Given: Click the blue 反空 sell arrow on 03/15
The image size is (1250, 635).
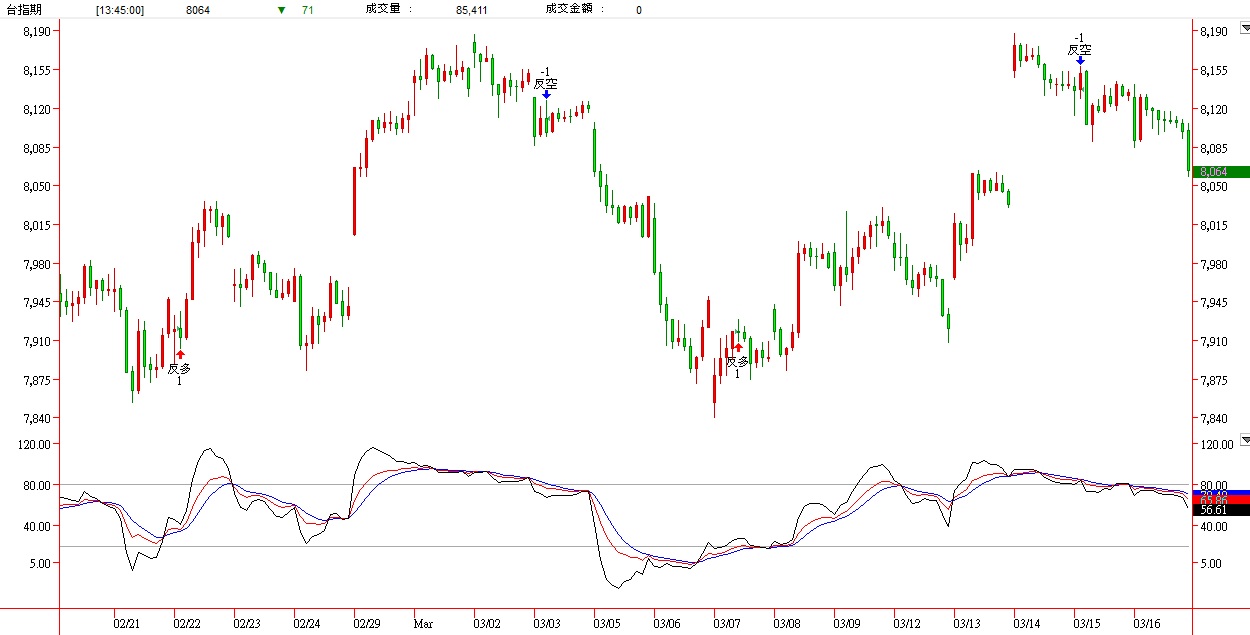Looking at the screenshot, I should (1080, 60).
